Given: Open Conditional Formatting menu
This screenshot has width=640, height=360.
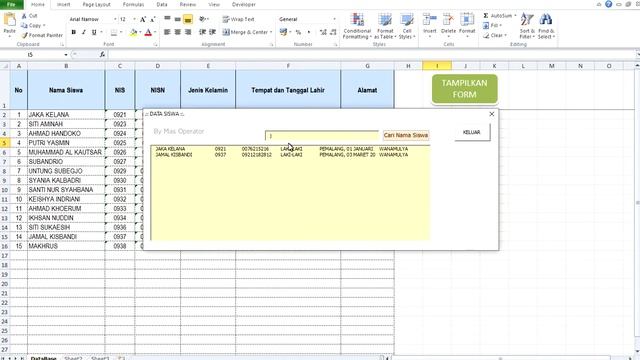Looking at the screenshot, I should click(x=357, y=26).
